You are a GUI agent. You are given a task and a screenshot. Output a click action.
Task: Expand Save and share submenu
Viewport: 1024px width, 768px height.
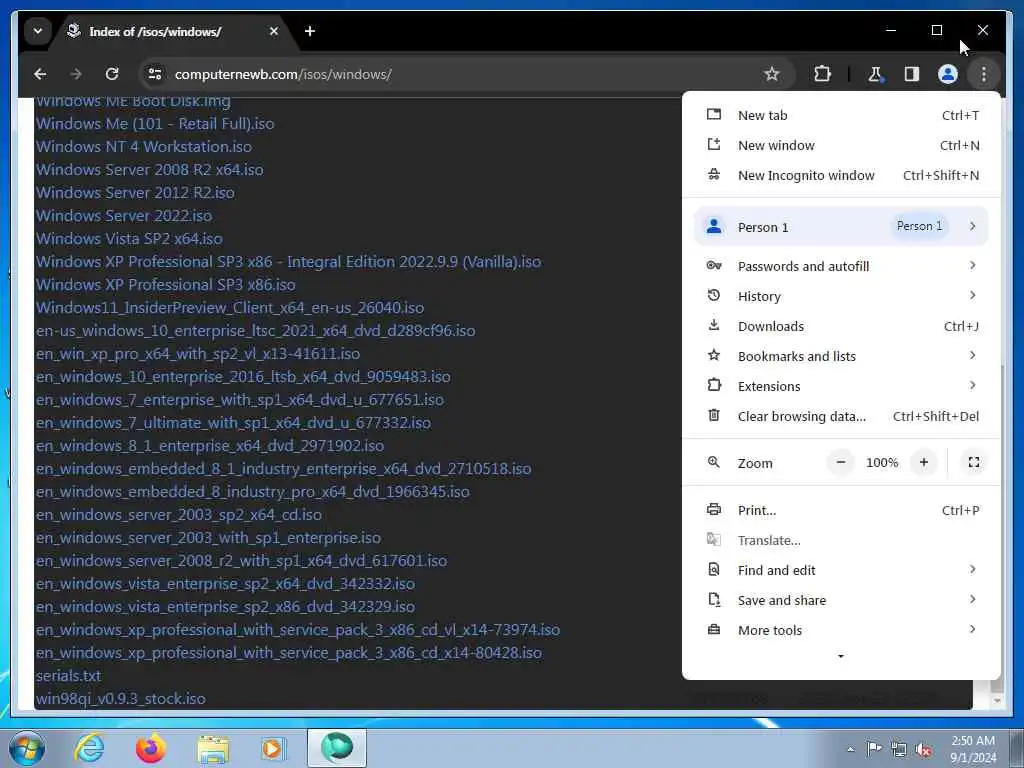[x=841, y=600]
